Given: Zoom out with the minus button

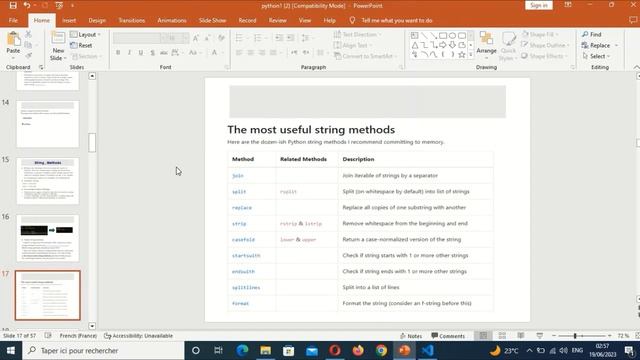Looking at the screenshot, I should (x=554, y=336).
